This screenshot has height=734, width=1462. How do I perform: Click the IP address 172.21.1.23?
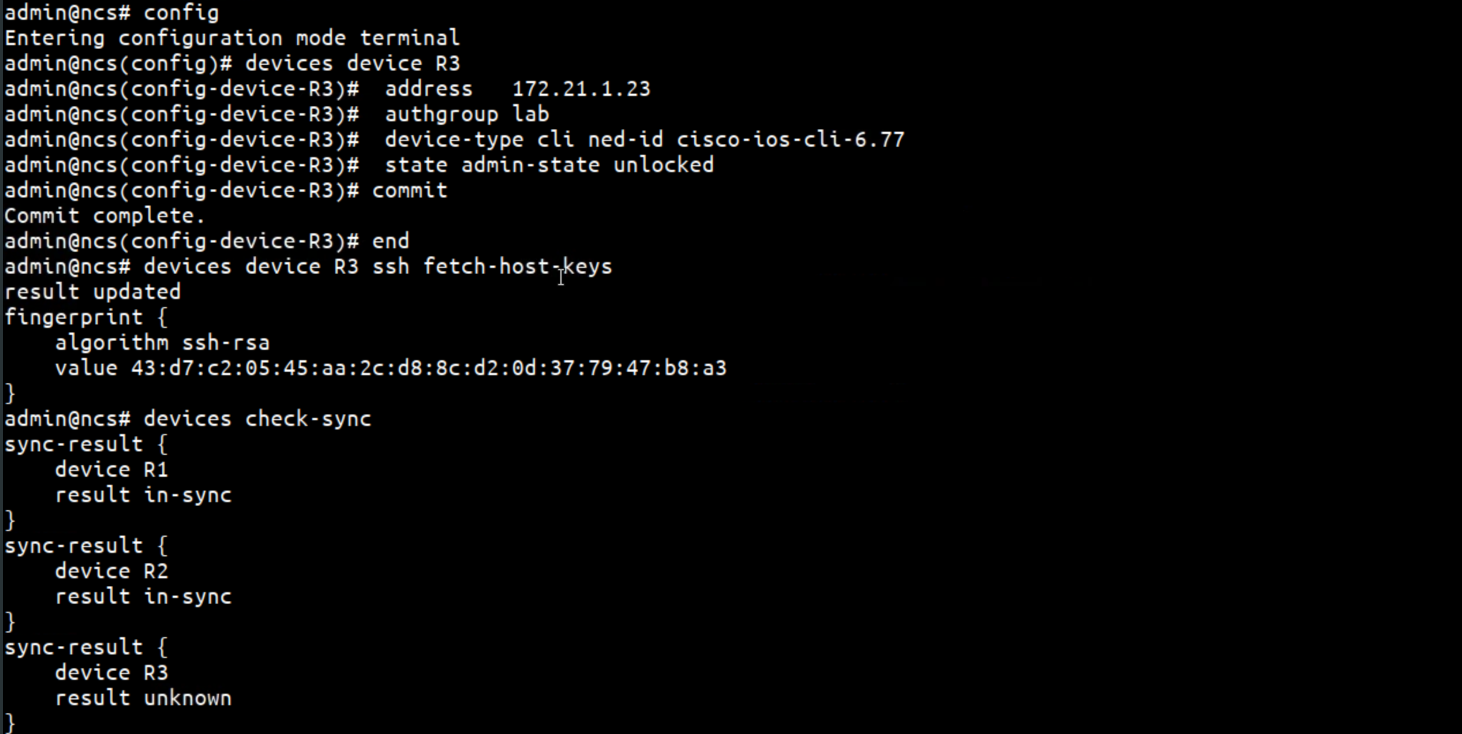pyautogui.click(x=581, y=89)
